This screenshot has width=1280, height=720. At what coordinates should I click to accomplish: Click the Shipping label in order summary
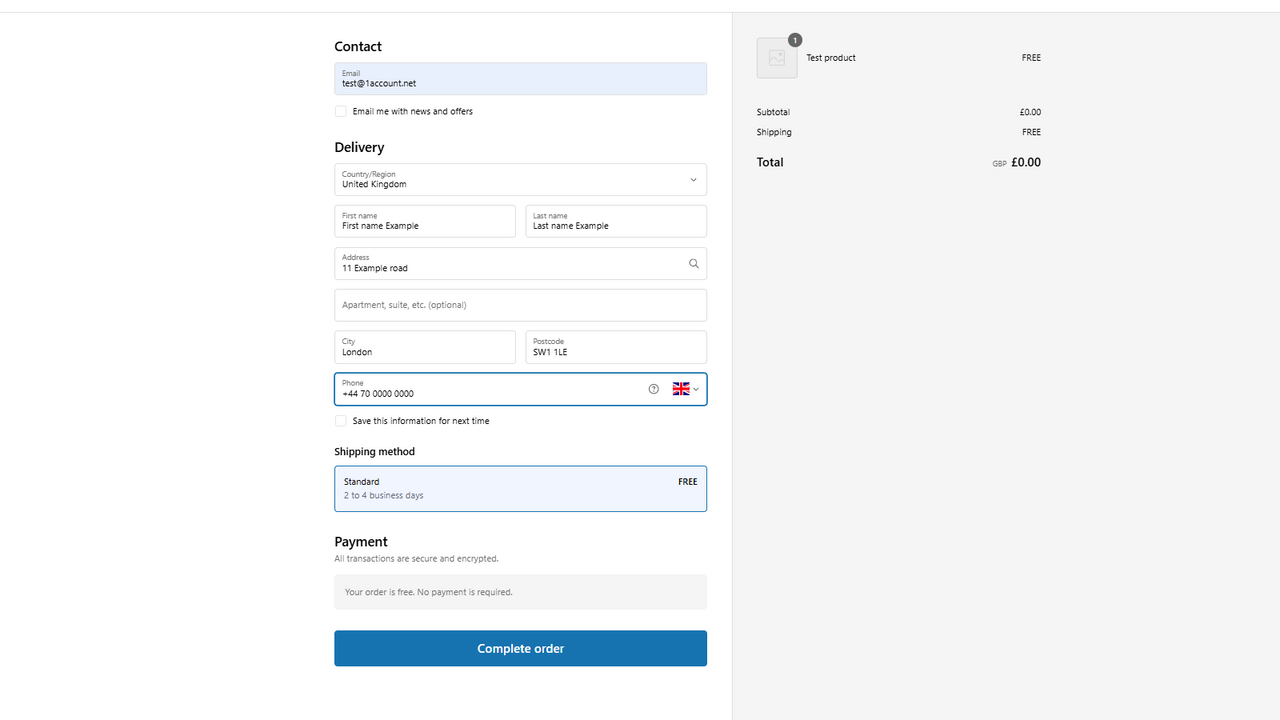point(774,132)
